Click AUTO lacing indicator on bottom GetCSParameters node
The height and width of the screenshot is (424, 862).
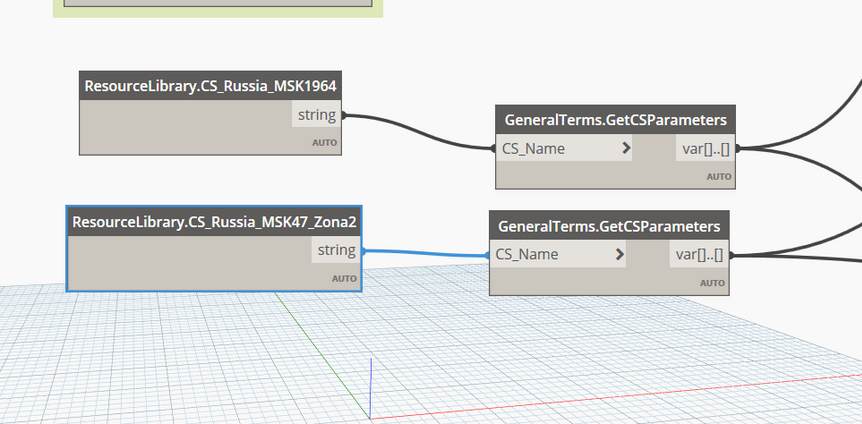712,283
